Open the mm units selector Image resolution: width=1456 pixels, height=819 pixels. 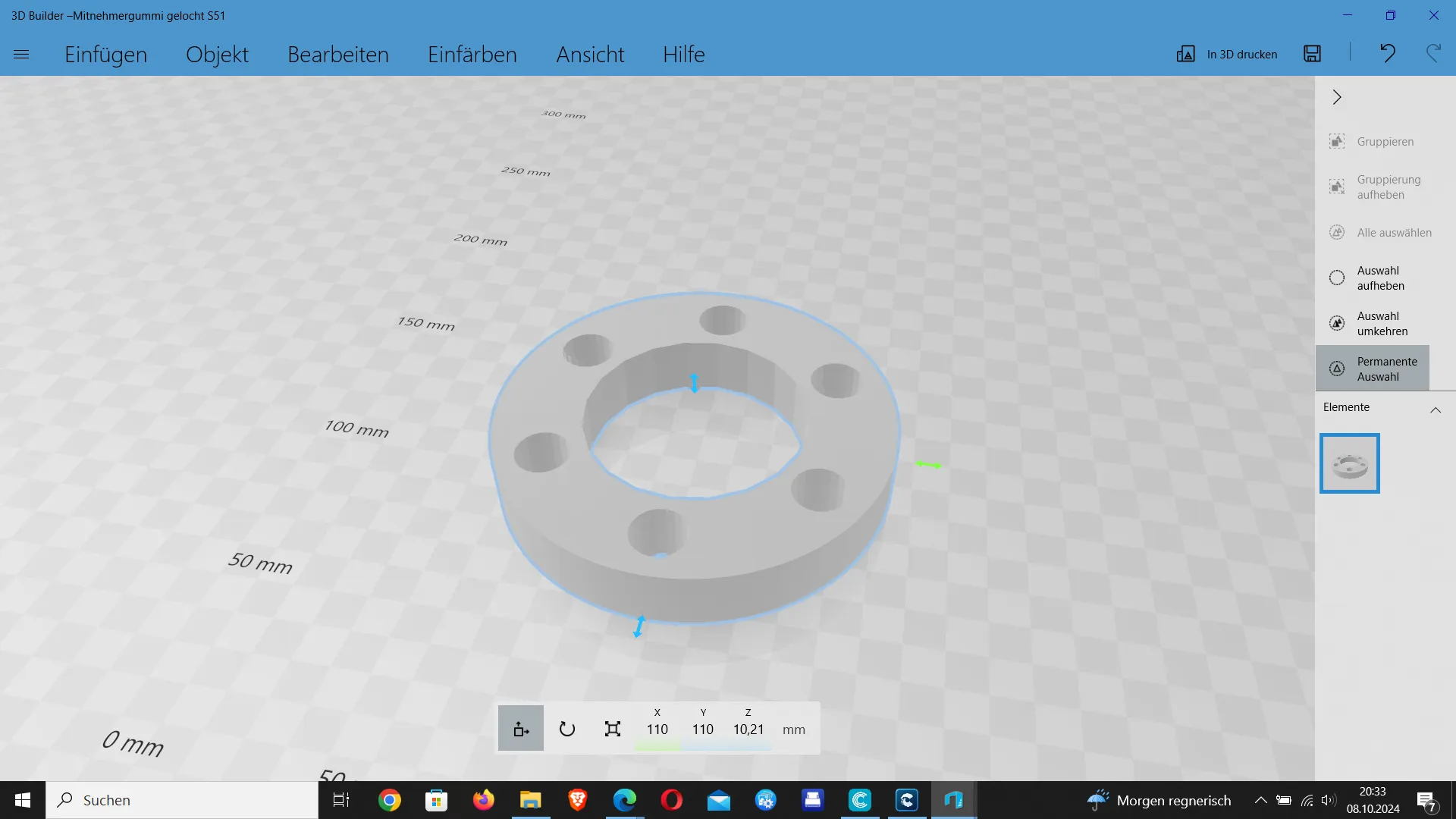[793, 730]
